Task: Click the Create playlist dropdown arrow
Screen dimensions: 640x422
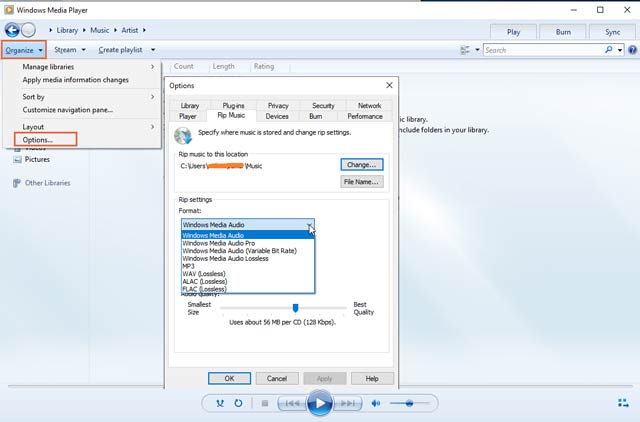Action: (x=153, y=50)
